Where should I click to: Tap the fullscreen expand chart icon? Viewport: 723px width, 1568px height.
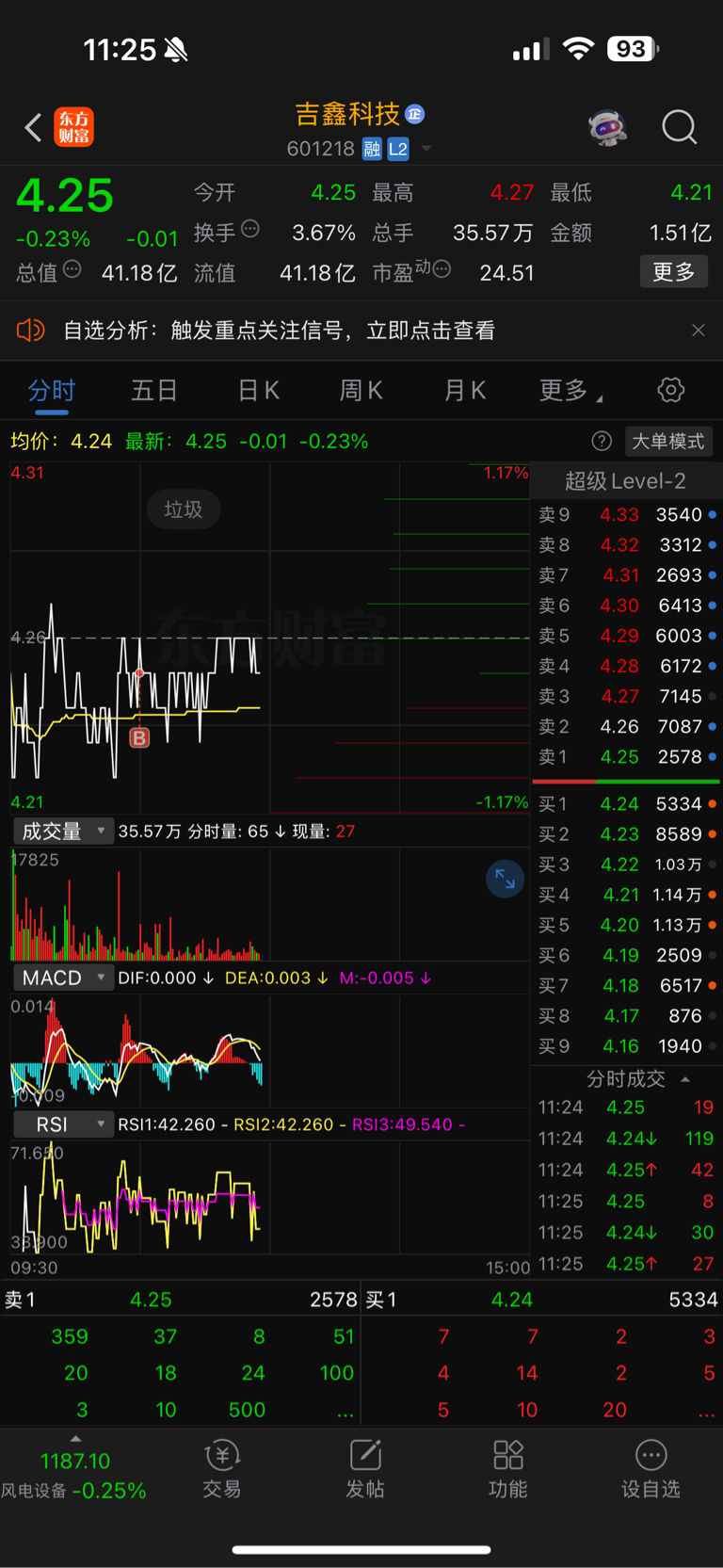505,879
